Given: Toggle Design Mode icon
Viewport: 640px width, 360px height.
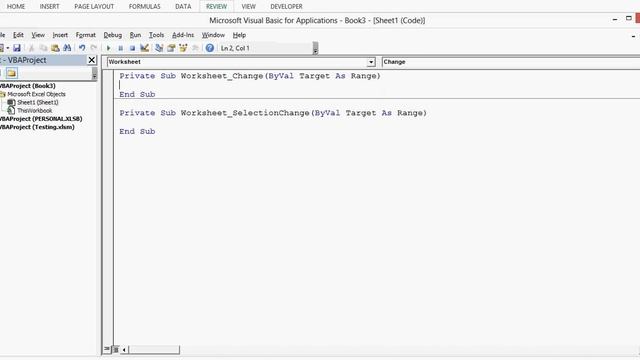Looking at the screenshot, I should pos(144,48).
